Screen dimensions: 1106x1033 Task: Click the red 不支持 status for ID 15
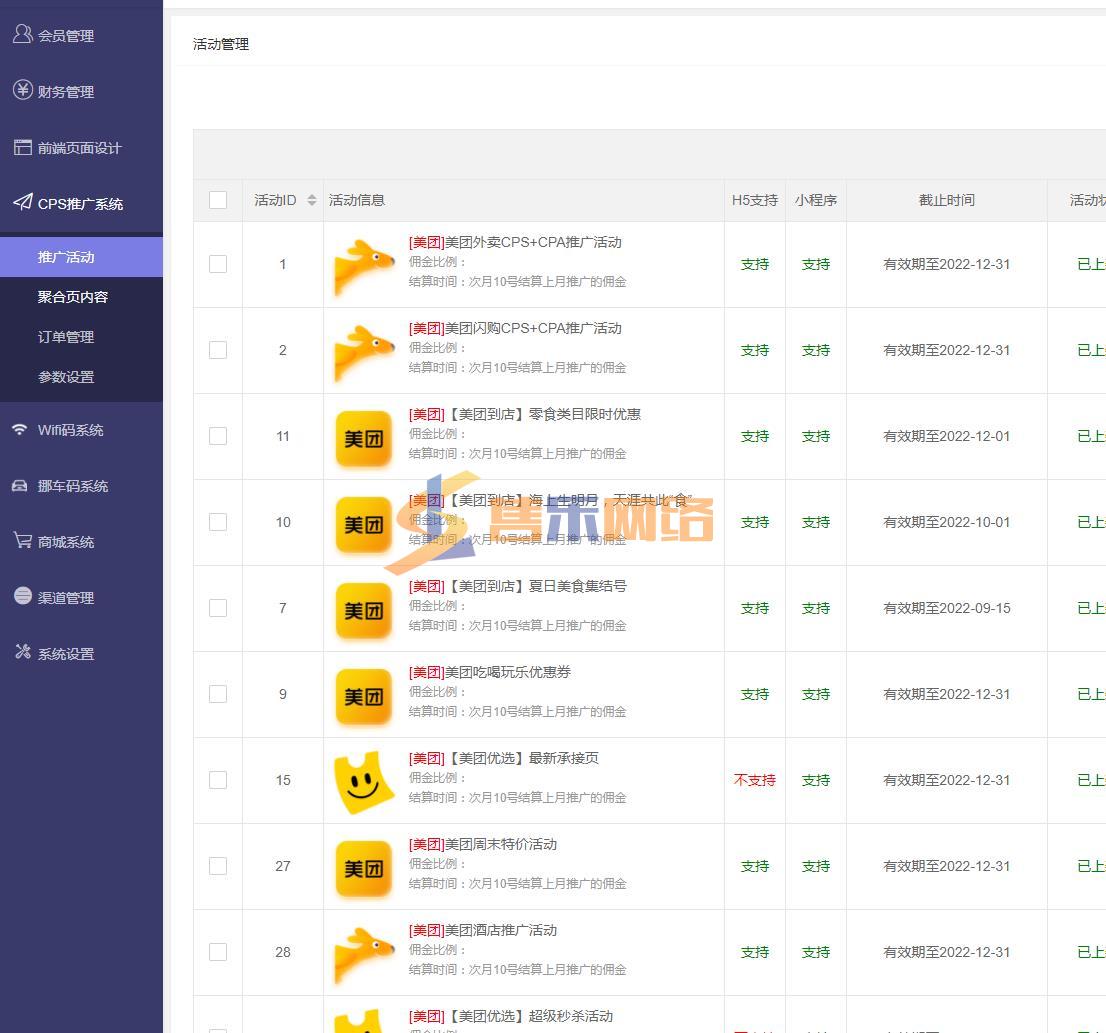[755, 781]
